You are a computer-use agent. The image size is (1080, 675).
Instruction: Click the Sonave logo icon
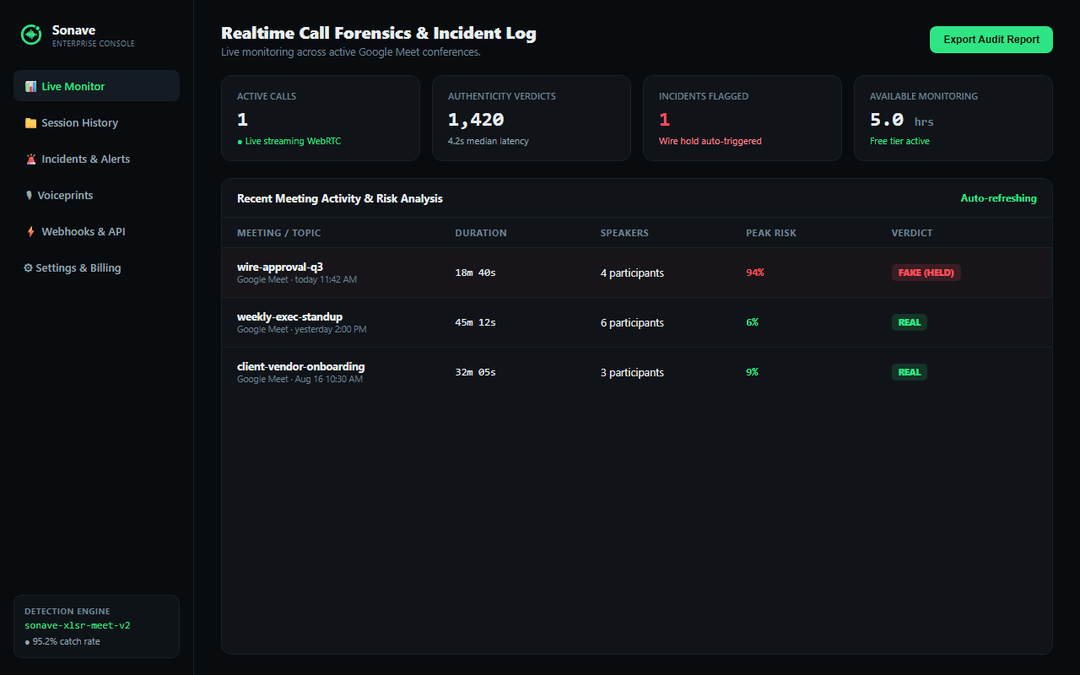[x=31, y=34]
